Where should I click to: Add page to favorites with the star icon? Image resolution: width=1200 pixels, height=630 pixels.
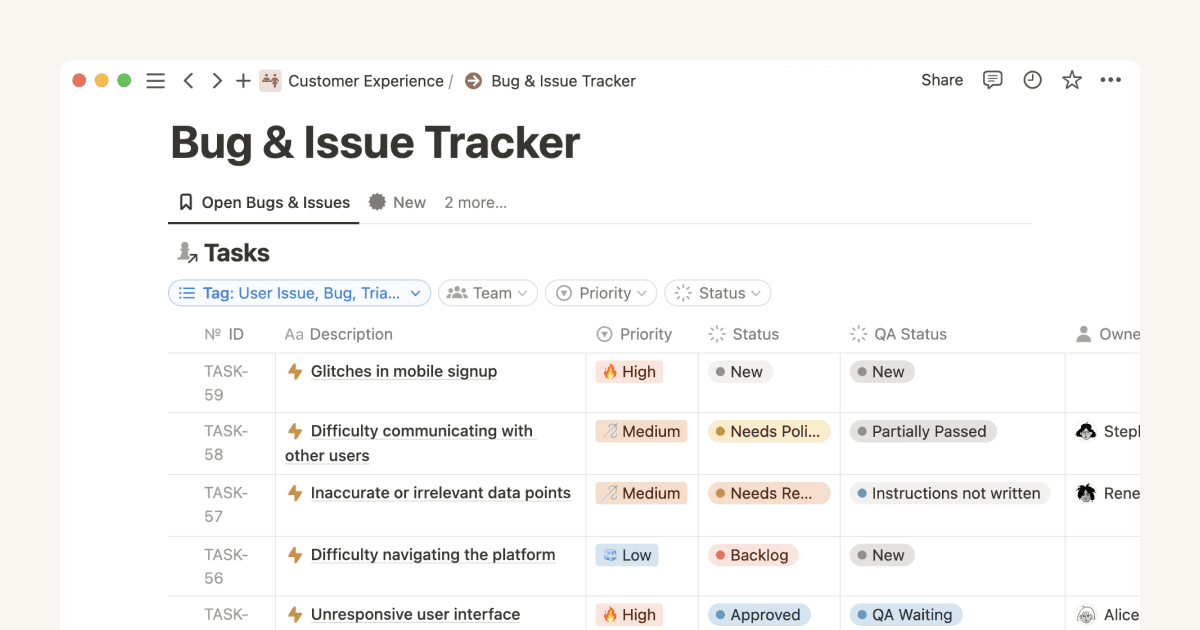tap(1071, 80)
